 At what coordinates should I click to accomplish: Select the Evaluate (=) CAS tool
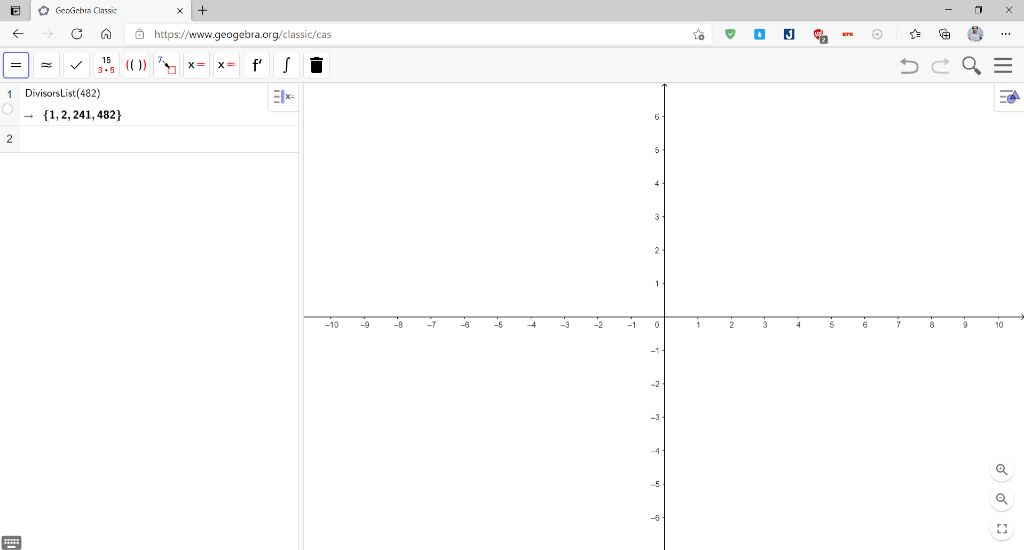pyautogui.click(x=16, y=65)
